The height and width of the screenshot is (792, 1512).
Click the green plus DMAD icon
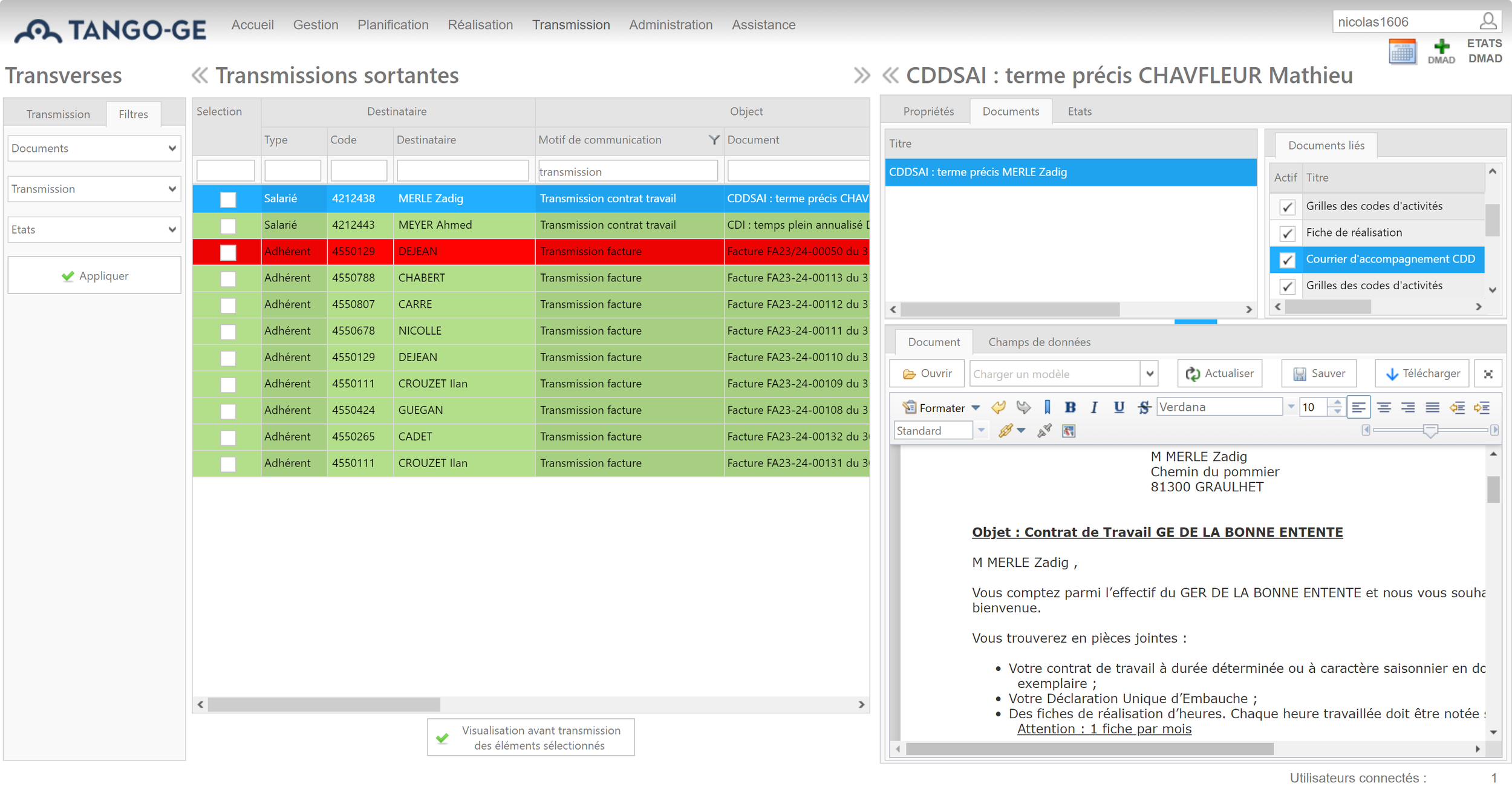pyautogui.click(x=1441, y=51)
